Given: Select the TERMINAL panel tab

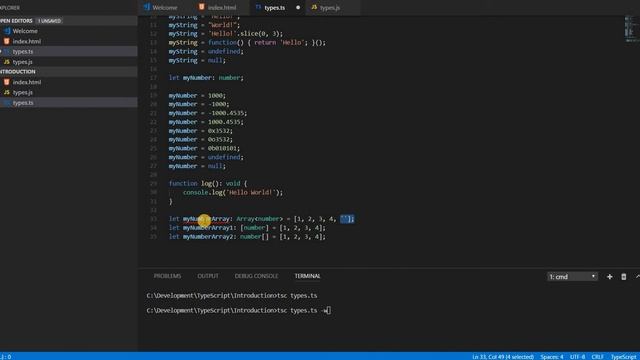Looking at the screenshot, I should tap(307, 276).
